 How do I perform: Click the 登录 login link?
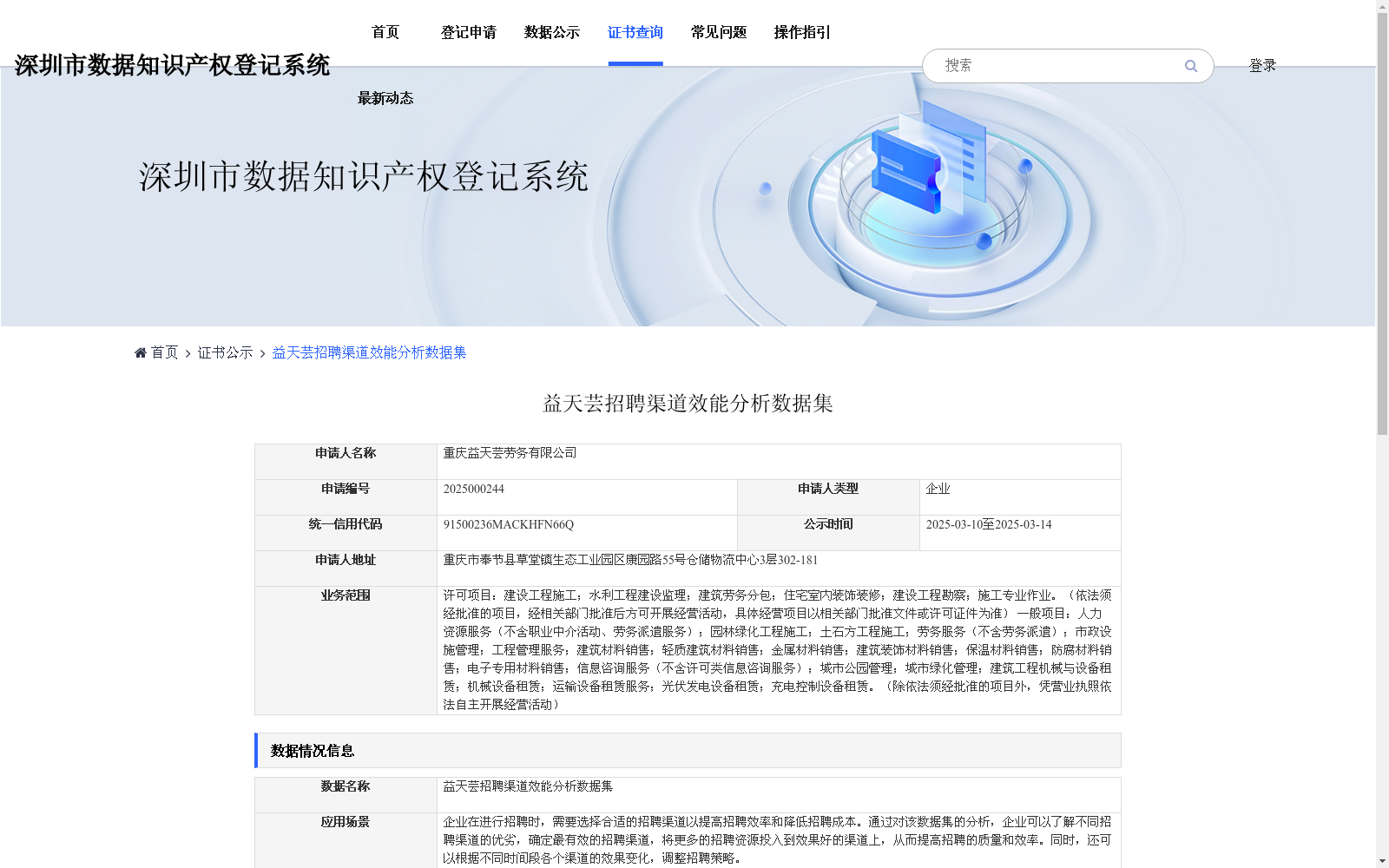1262,66
